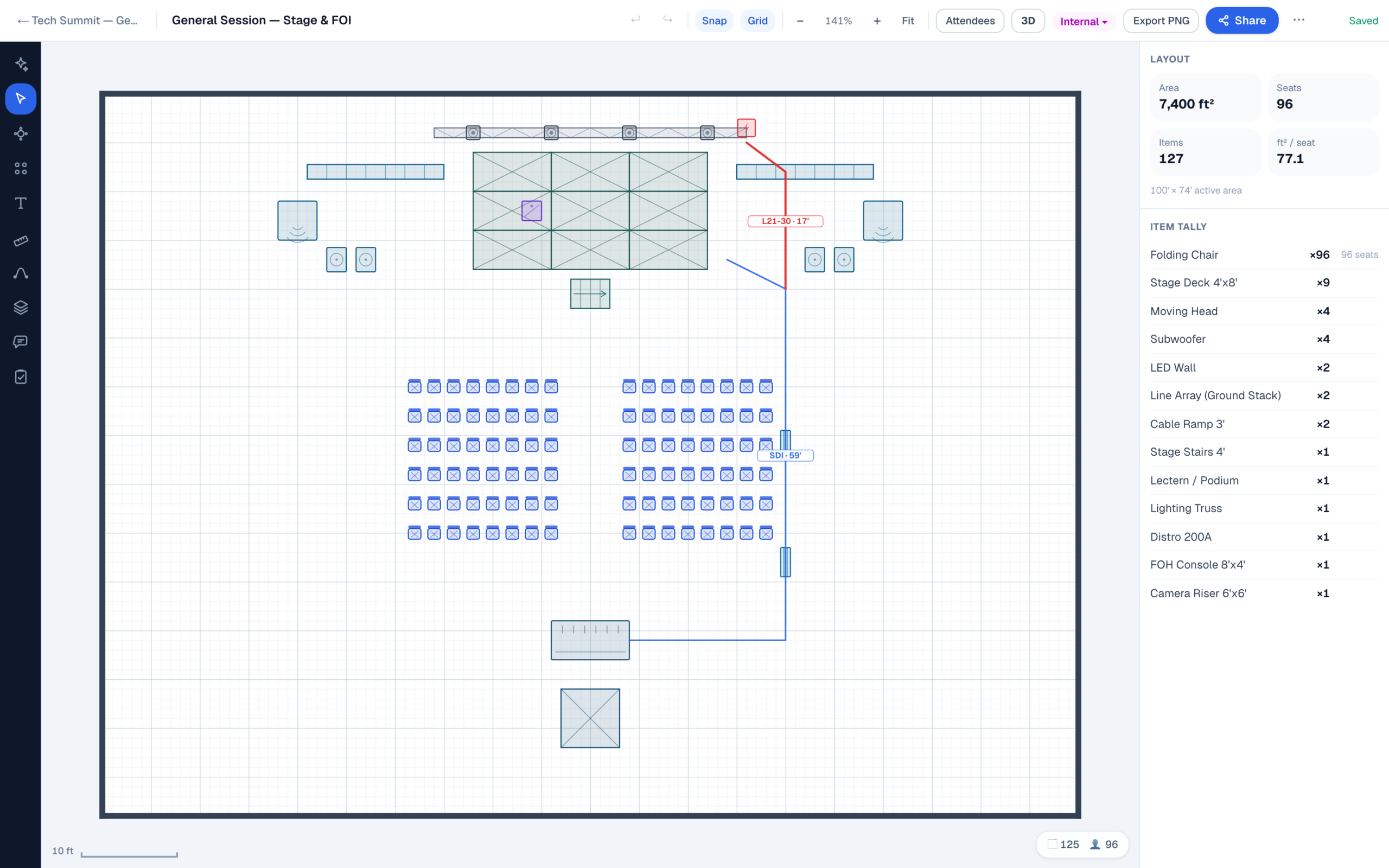Open the layers panel icon
The image size is (1389, 868).
(x=21, y=308)
